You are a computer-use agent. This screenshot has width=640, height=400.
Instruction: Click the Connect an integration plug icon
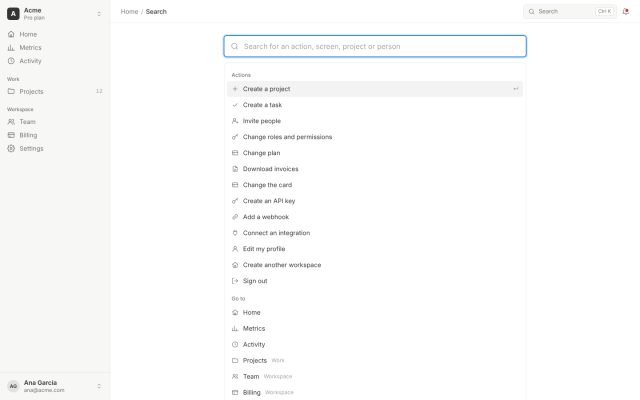coord(235,233)
